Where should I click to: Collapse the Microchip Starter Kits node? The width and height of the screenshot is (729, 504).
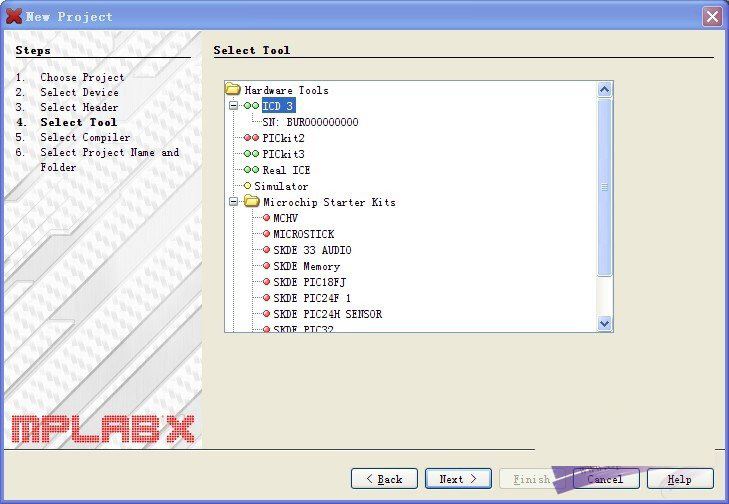pos(233,202)
